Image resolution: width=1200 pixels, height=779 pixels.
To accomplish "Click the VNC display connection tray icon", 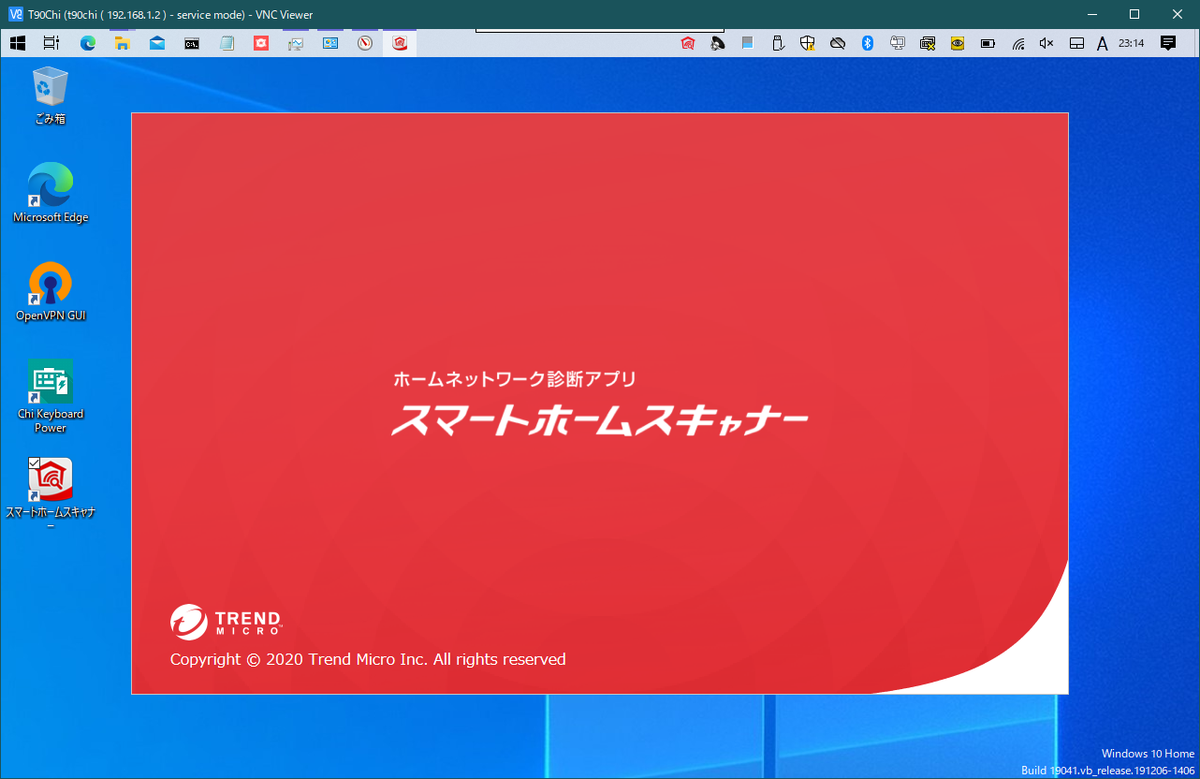I will (x=897, y=43).
